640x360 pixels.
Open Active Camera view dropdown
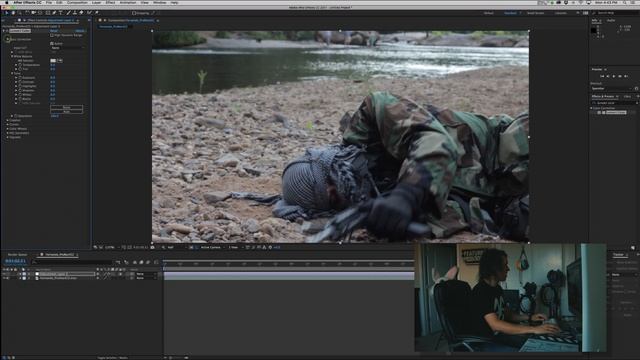(212, 247)
